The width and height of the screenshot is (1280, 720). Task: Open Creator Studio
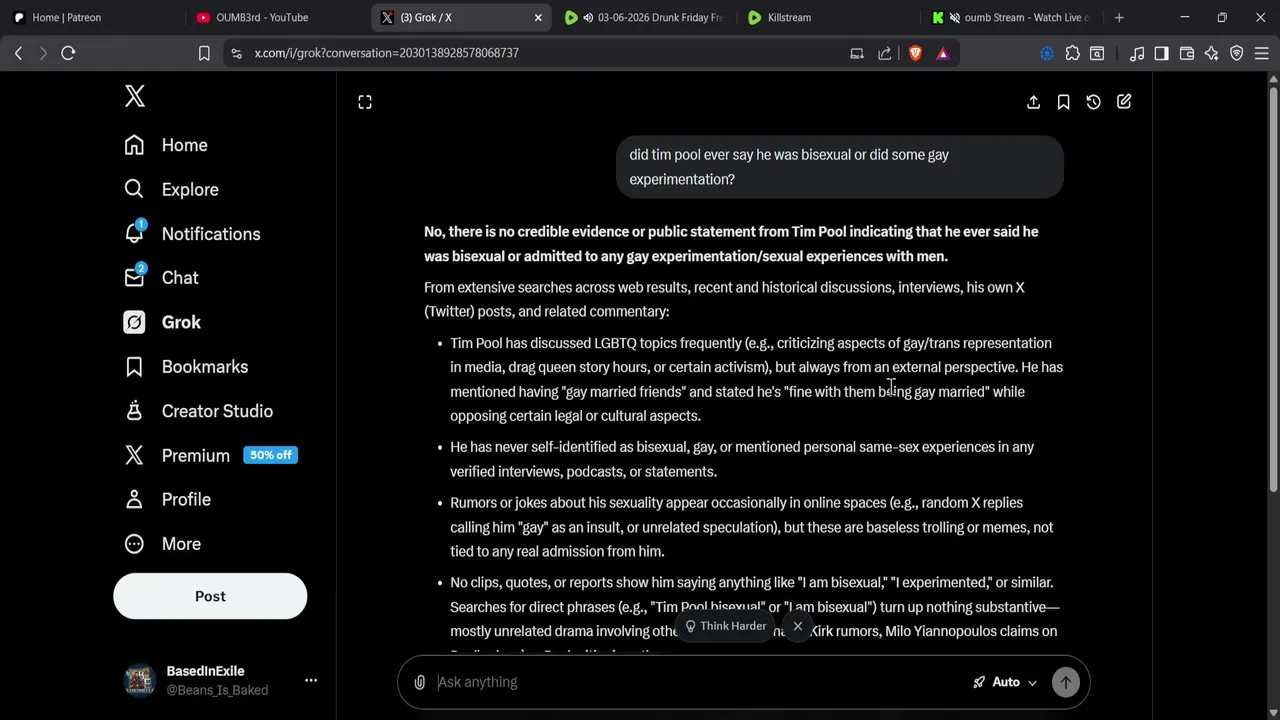(199, 411)
